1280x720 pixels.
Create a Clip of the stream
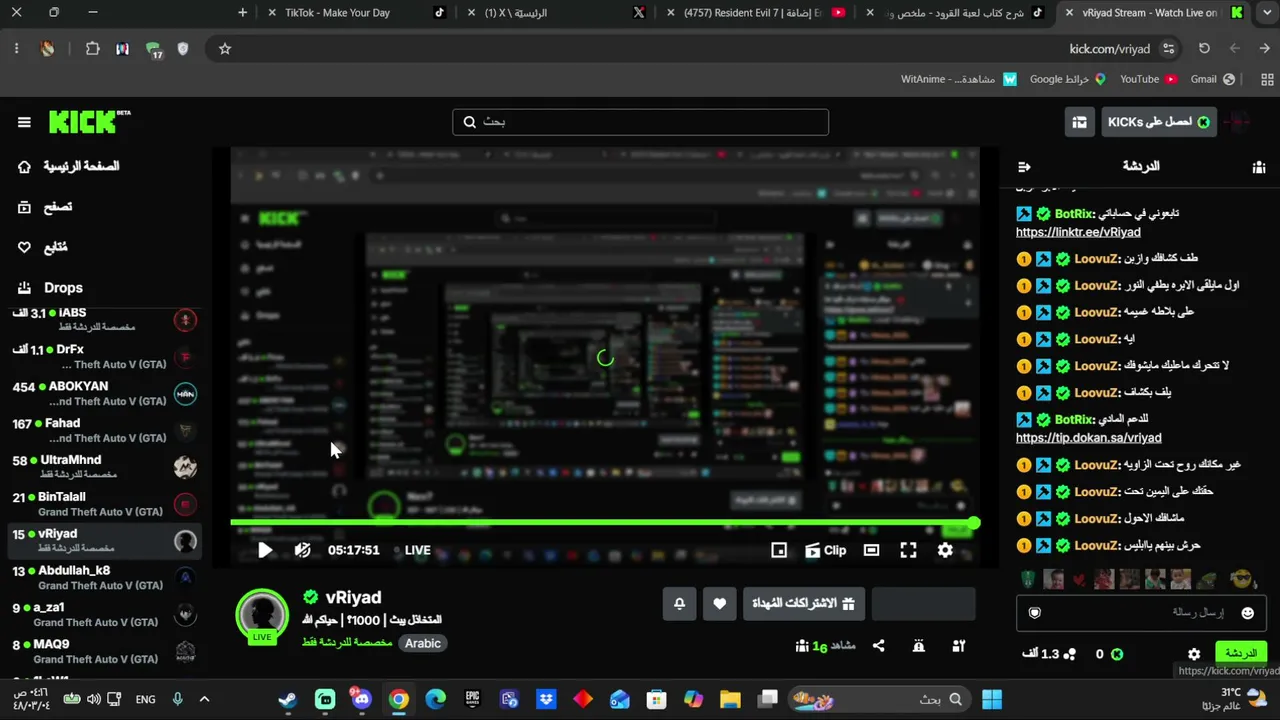(x=826, y=550)
